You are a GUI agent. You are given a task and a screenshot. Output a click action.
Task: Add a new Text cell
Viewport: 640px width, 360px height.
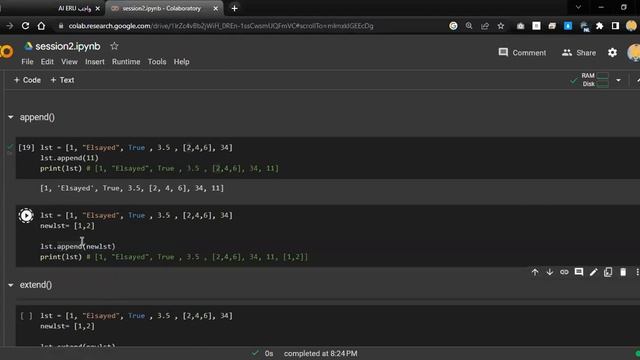62,80
